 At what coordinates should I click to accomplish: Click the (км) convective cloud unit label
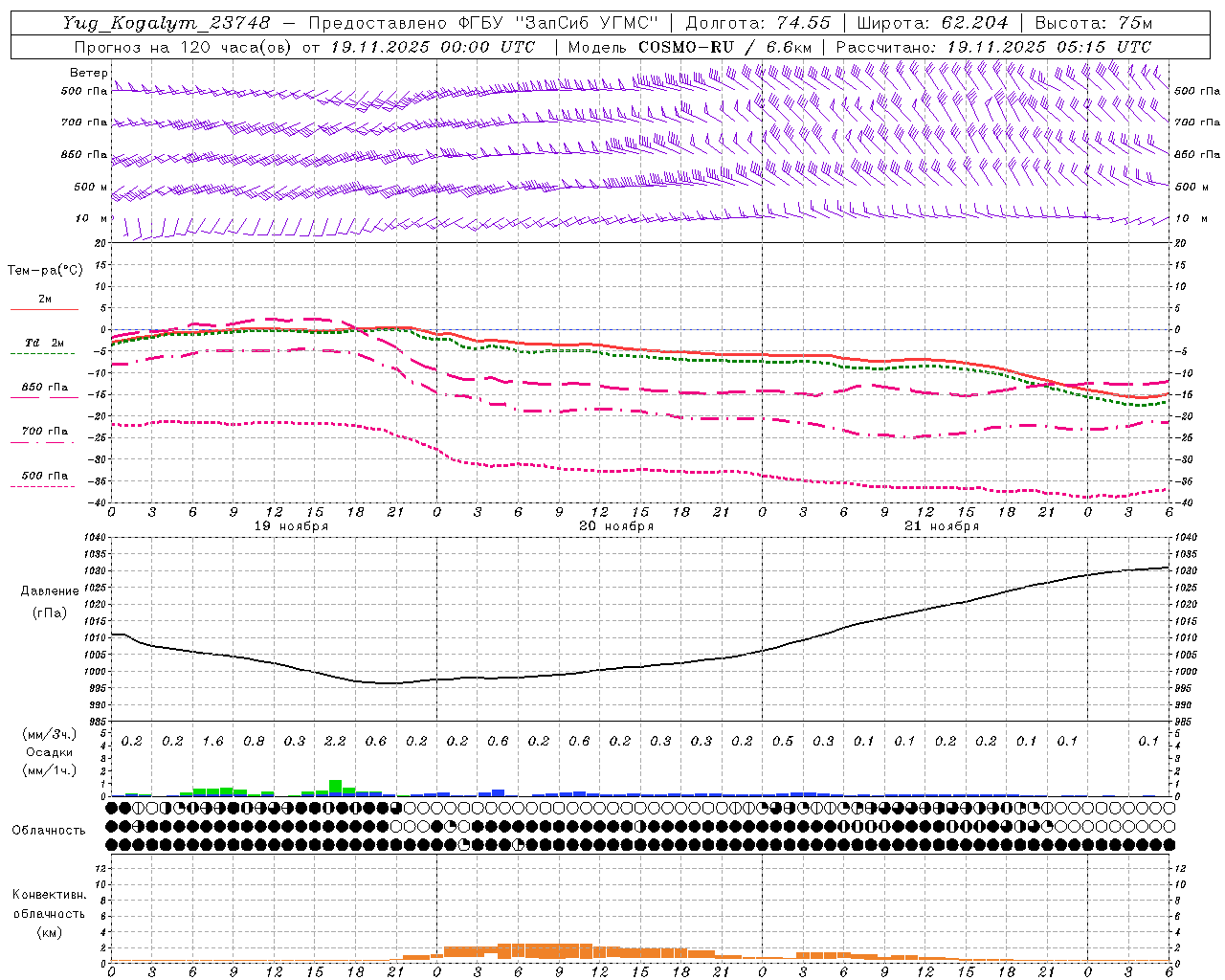click(49, 933)
